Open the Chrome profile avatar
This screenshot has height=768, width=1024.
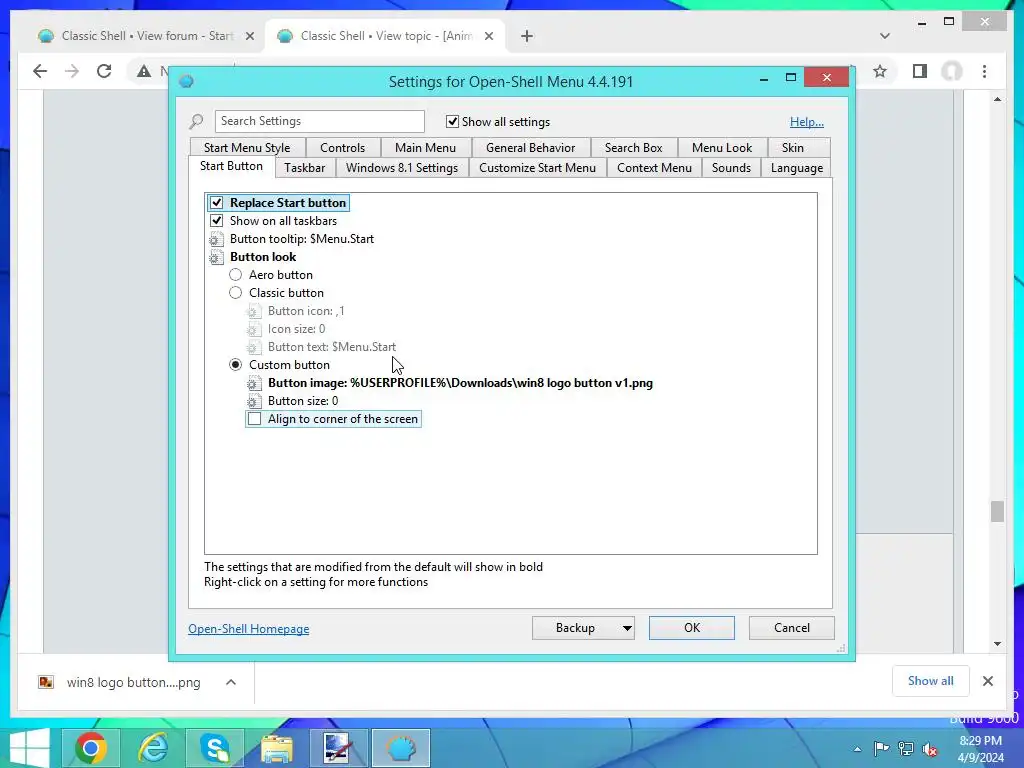point(952,71)
